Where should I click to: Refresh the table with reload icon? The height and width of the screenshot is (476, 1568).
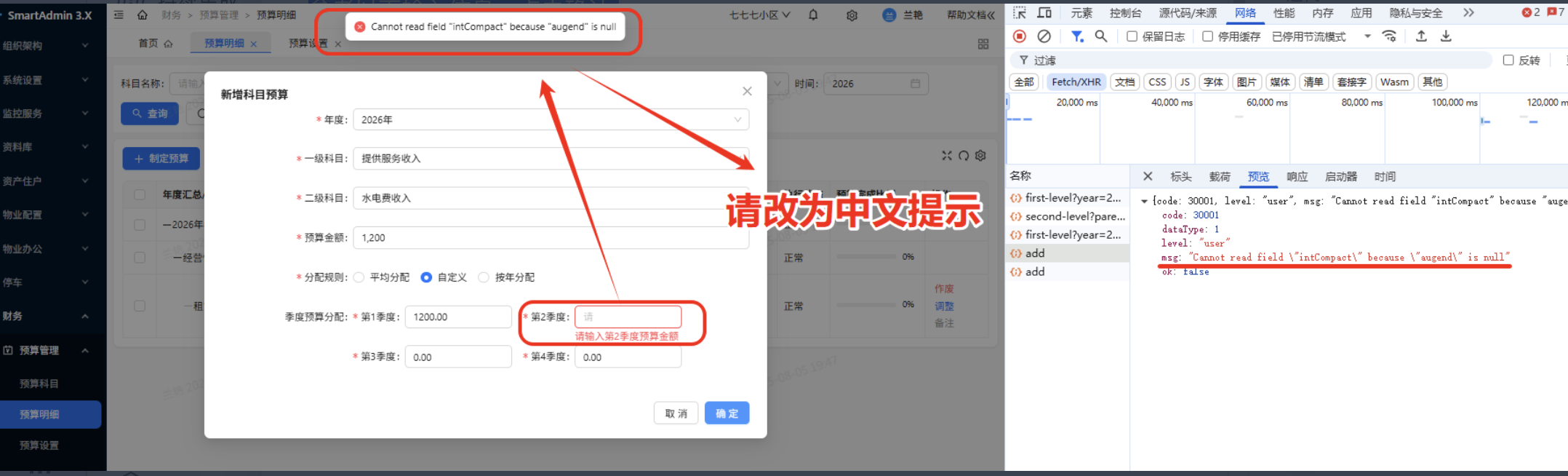[x=964, y=155]
